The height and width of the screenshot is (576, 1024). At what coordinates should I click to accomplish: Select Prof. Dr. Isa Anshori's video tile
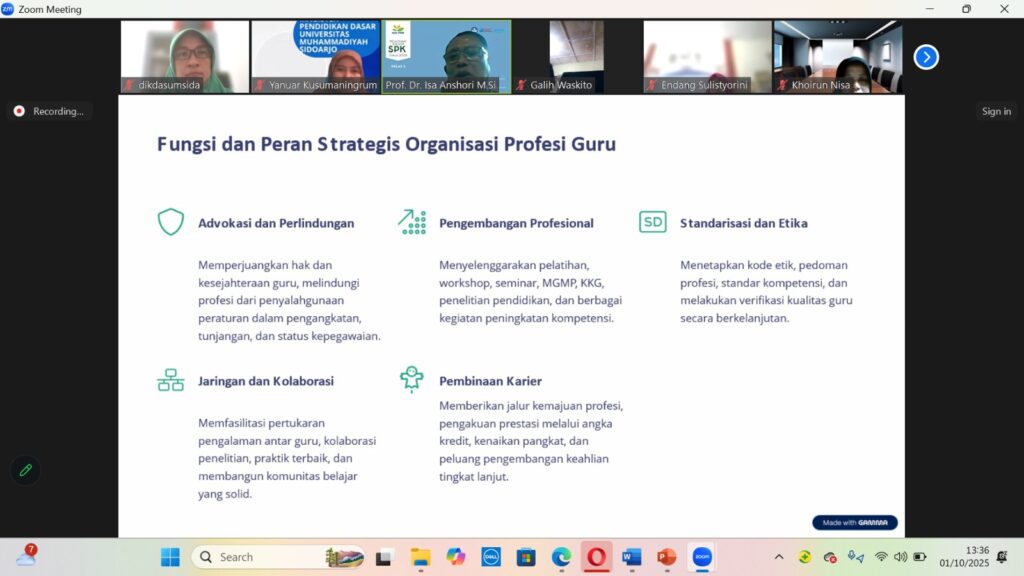446,57
